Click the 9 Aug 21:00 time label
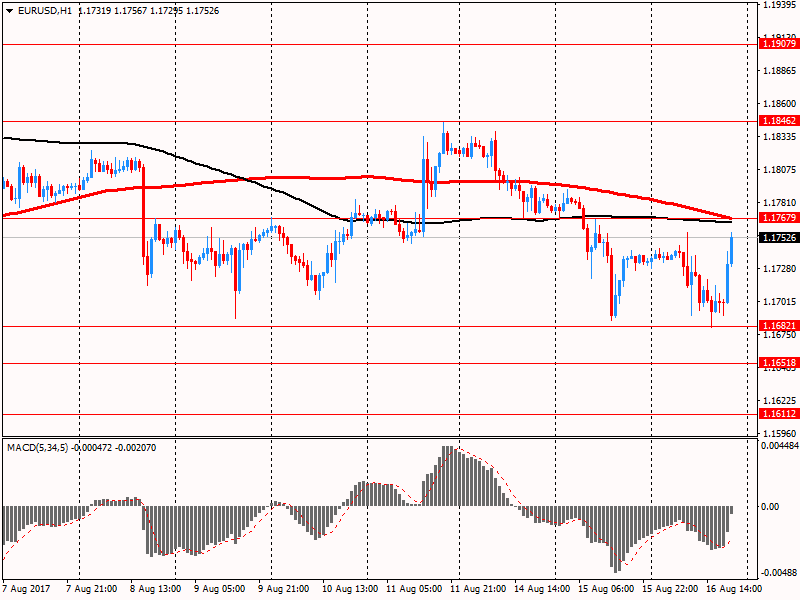This screenshot has height=600, width=800. 284,589
